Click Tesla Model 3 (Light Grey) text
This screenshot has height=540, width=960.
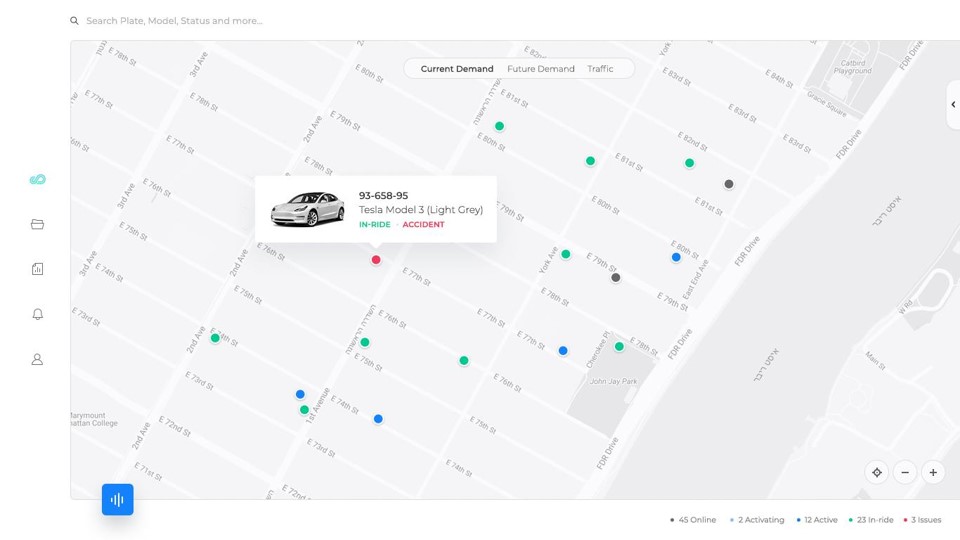click(x=421, y=210)
